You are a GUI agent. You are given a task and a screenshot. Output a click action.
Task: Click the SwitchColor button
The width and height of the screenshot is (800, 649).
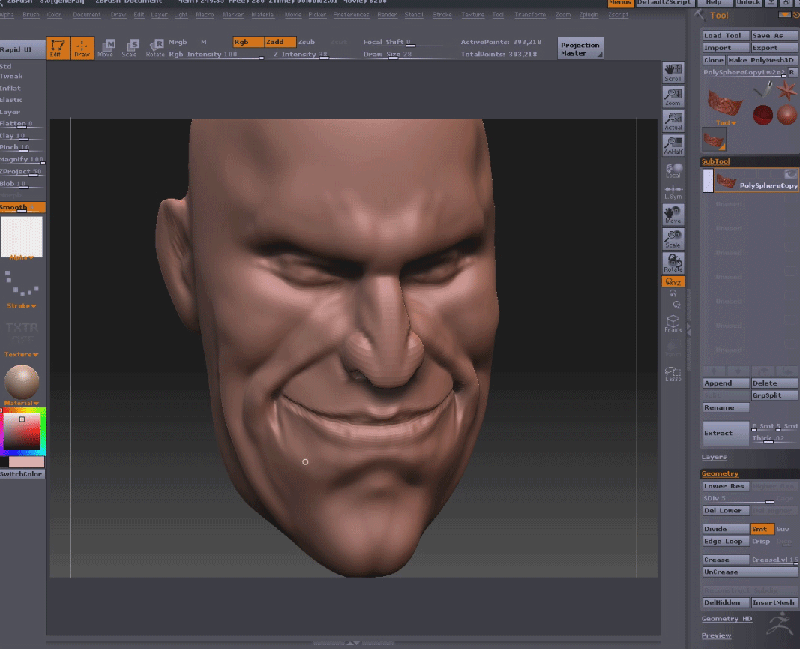click(x=21, y=474)
